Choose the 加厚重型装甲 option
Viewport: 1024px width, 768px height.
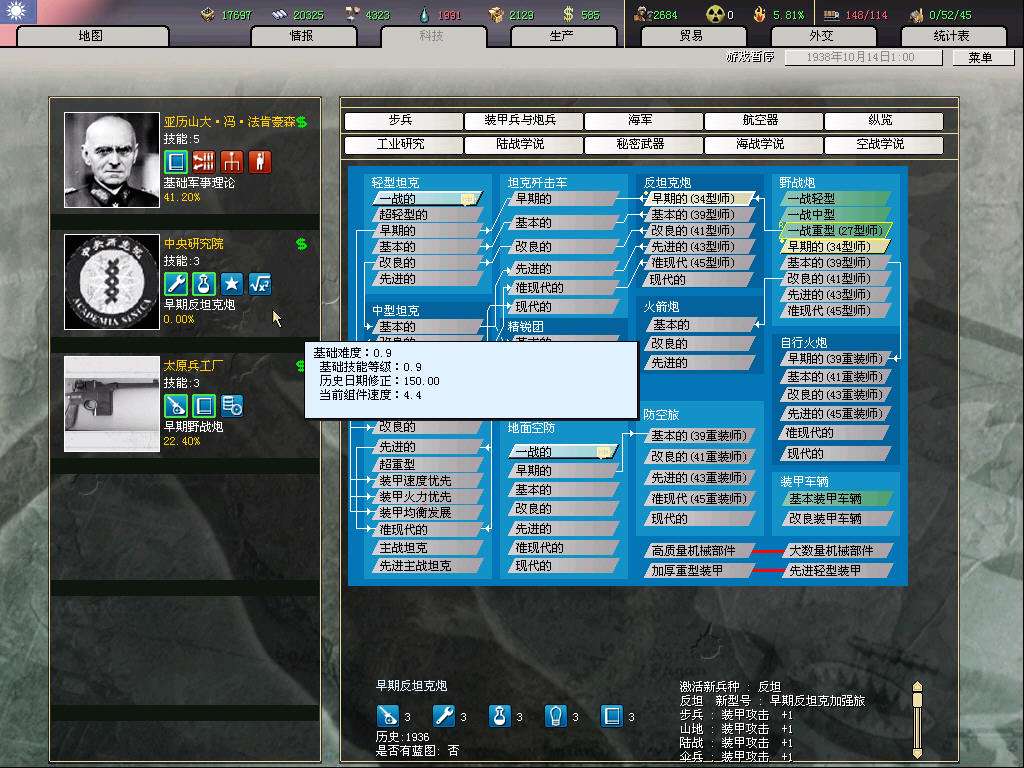699,571
